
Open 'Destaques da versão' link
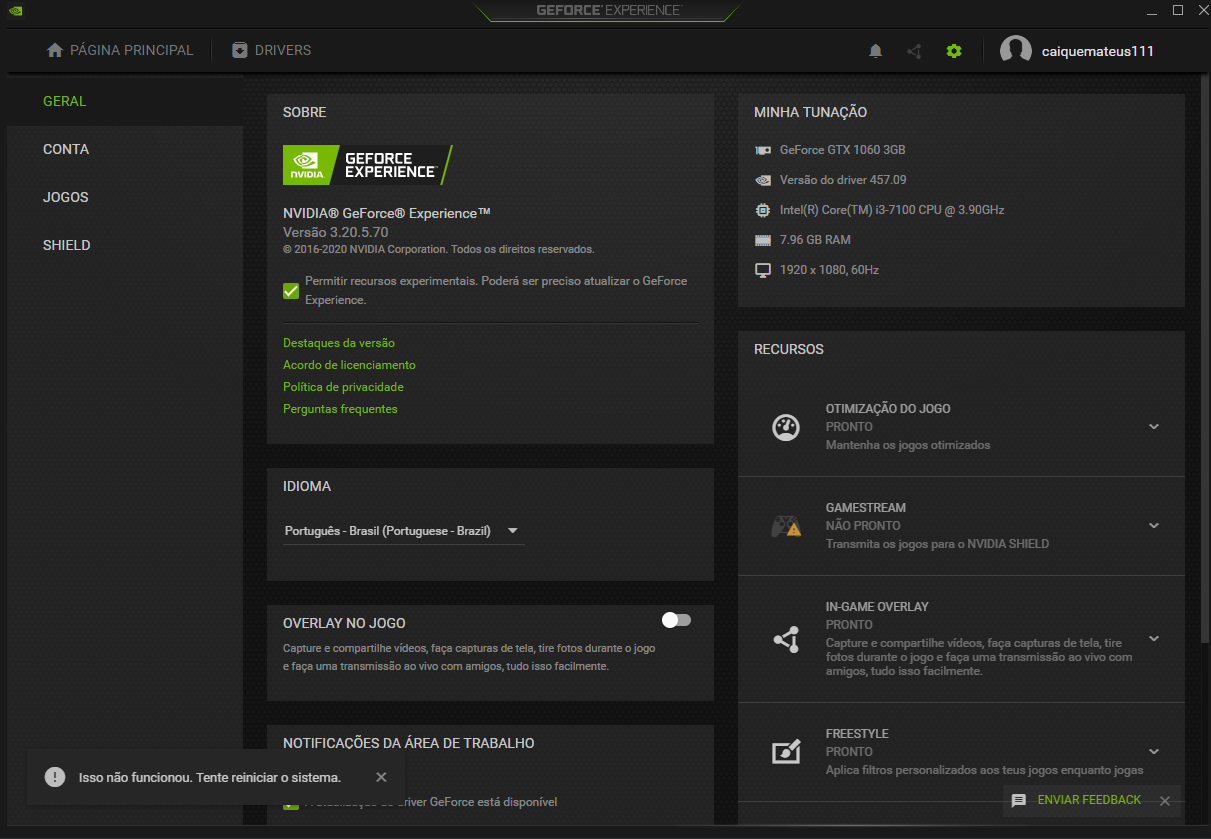click(339, 343)
